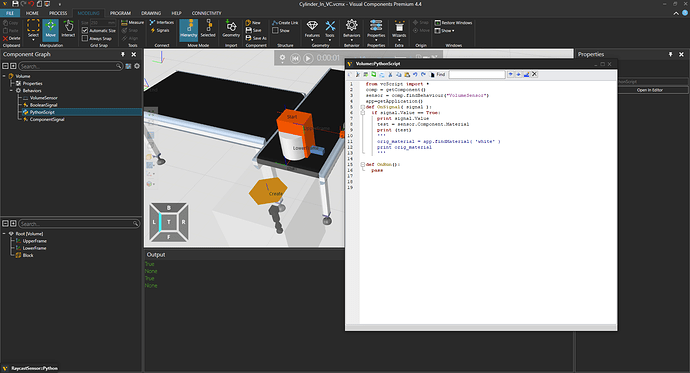The width and height of the screenshot is (690, 373).
Task: Click Component Graph search field
Action: tap(70, 66)
